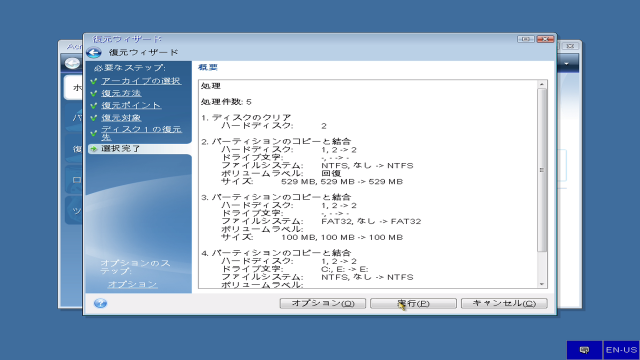Click the C:, E: -> E: drive letter value

345,269
